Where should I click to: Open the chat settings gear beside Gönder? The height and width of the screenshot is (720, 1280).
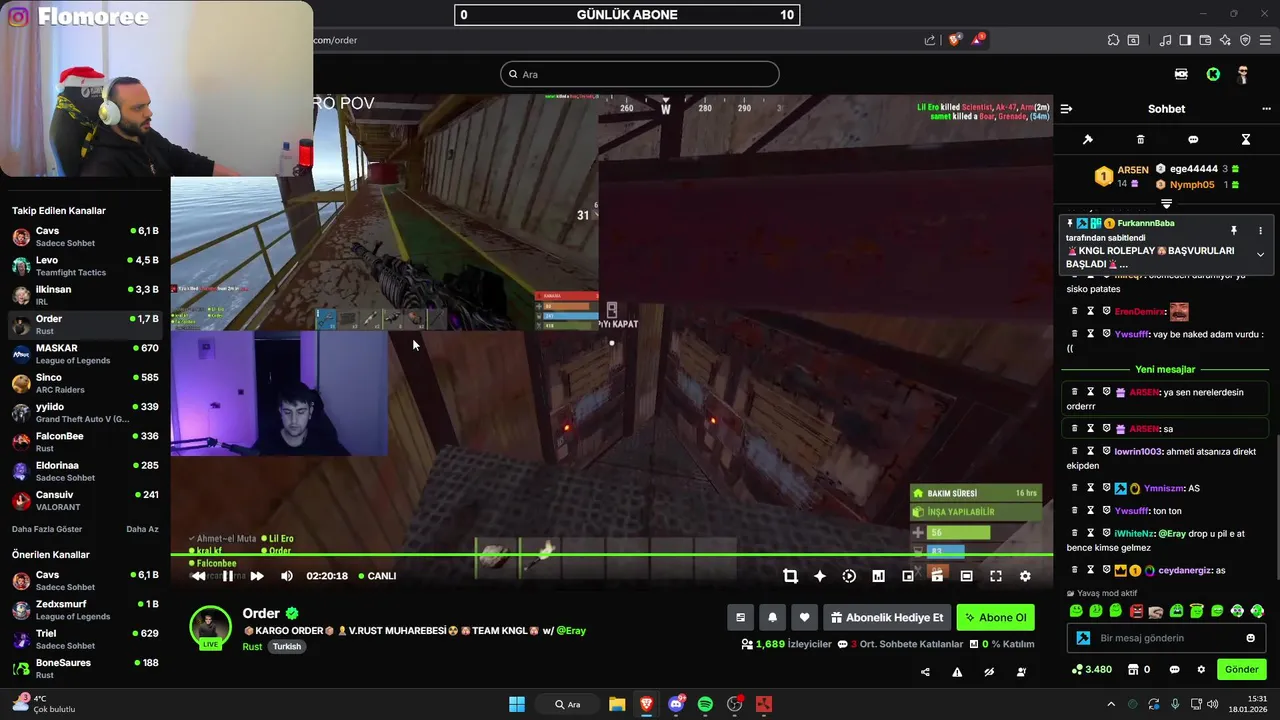pyautogui.click(x=1201, y=670)
